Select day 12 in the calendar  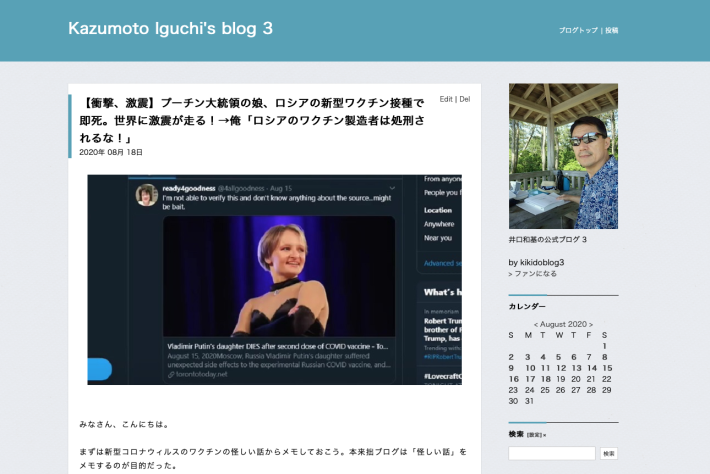[561, 368]
